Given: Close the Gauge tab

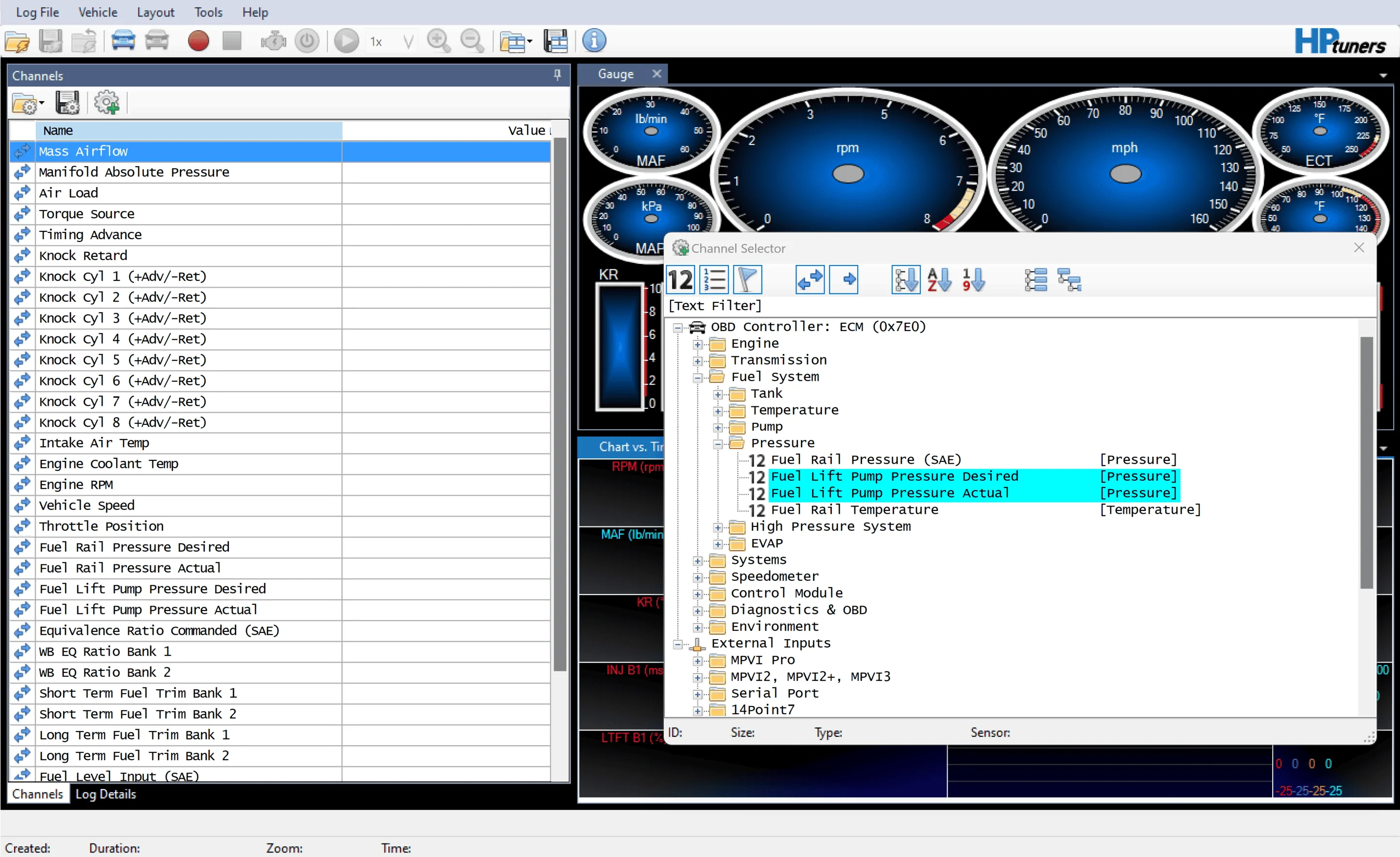Looking at the screenshot, I should click(x=657, y=74).
